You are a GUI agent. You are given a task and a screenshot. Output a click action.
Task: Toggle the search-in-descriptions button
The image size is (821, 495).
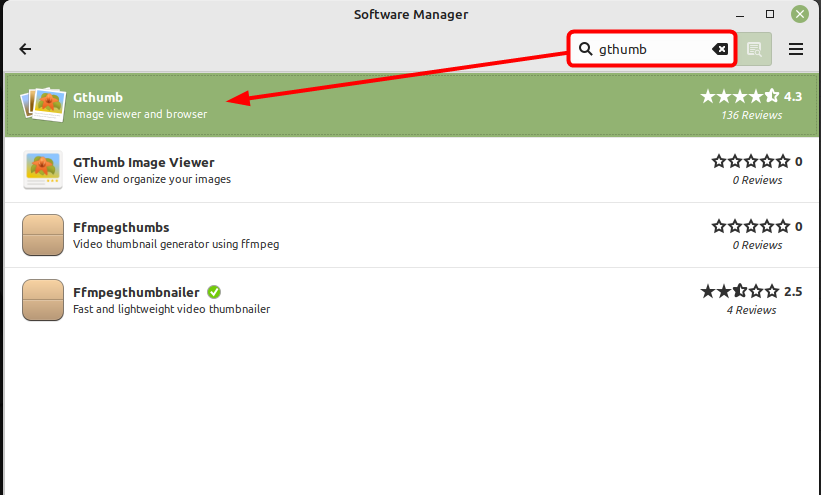click(x=754, y=49)
